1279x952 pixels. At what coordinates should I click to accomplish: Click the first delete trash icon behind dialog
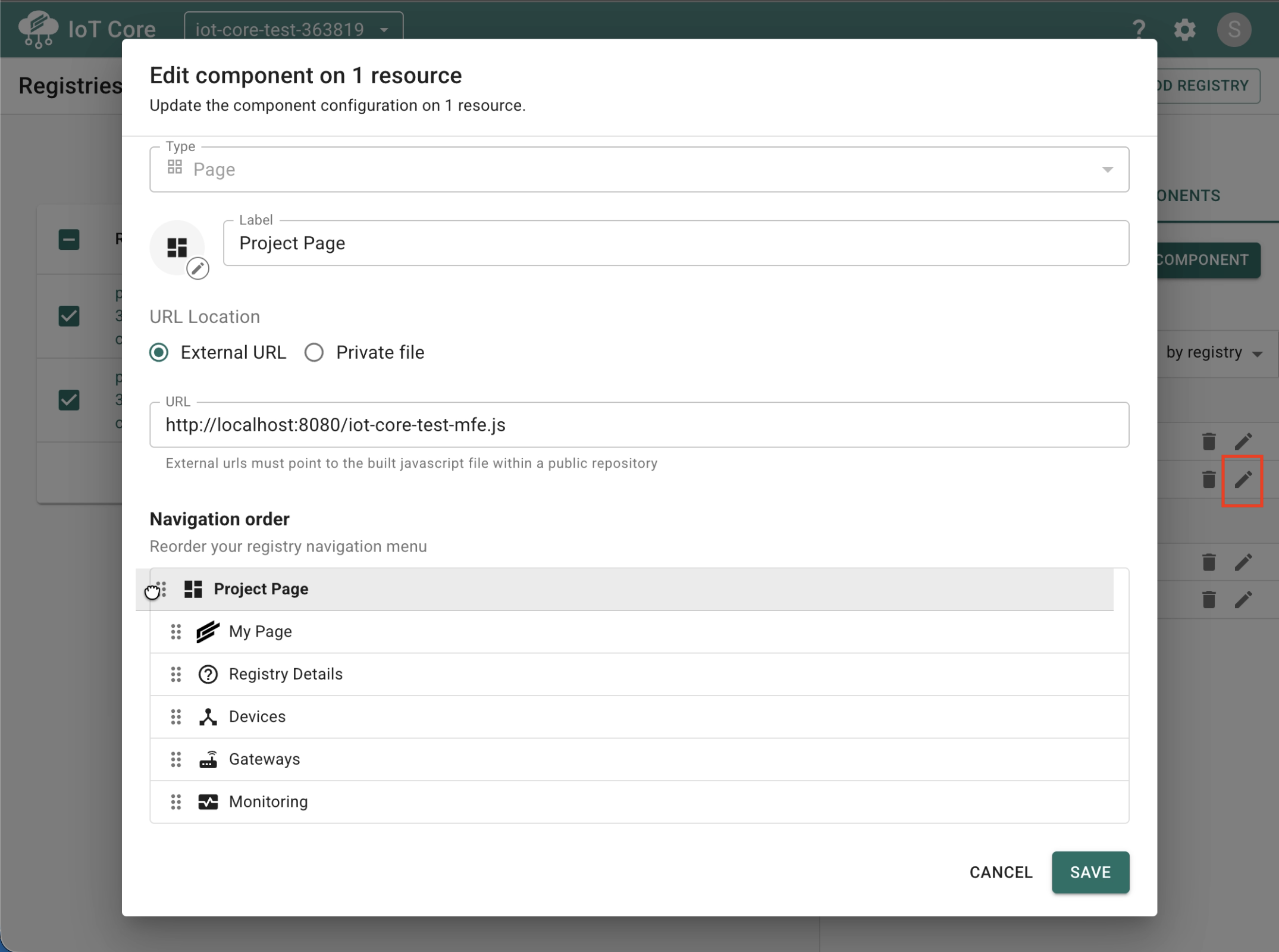1208,441
